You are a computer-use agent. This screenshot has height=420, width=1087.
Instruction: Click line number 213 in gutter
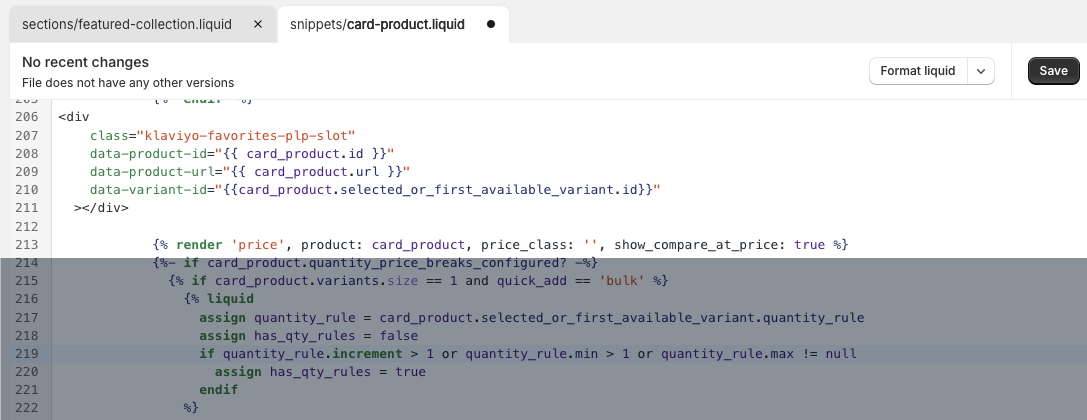coord(28,245)
